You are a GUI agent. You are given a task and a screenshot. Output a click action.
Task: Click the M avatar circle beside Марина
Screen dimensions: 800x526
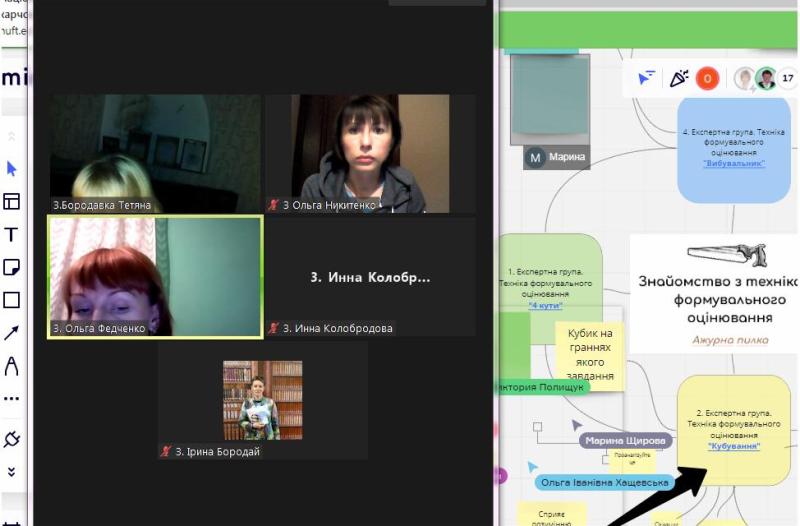pyautogui.click(x=535, y=158)
